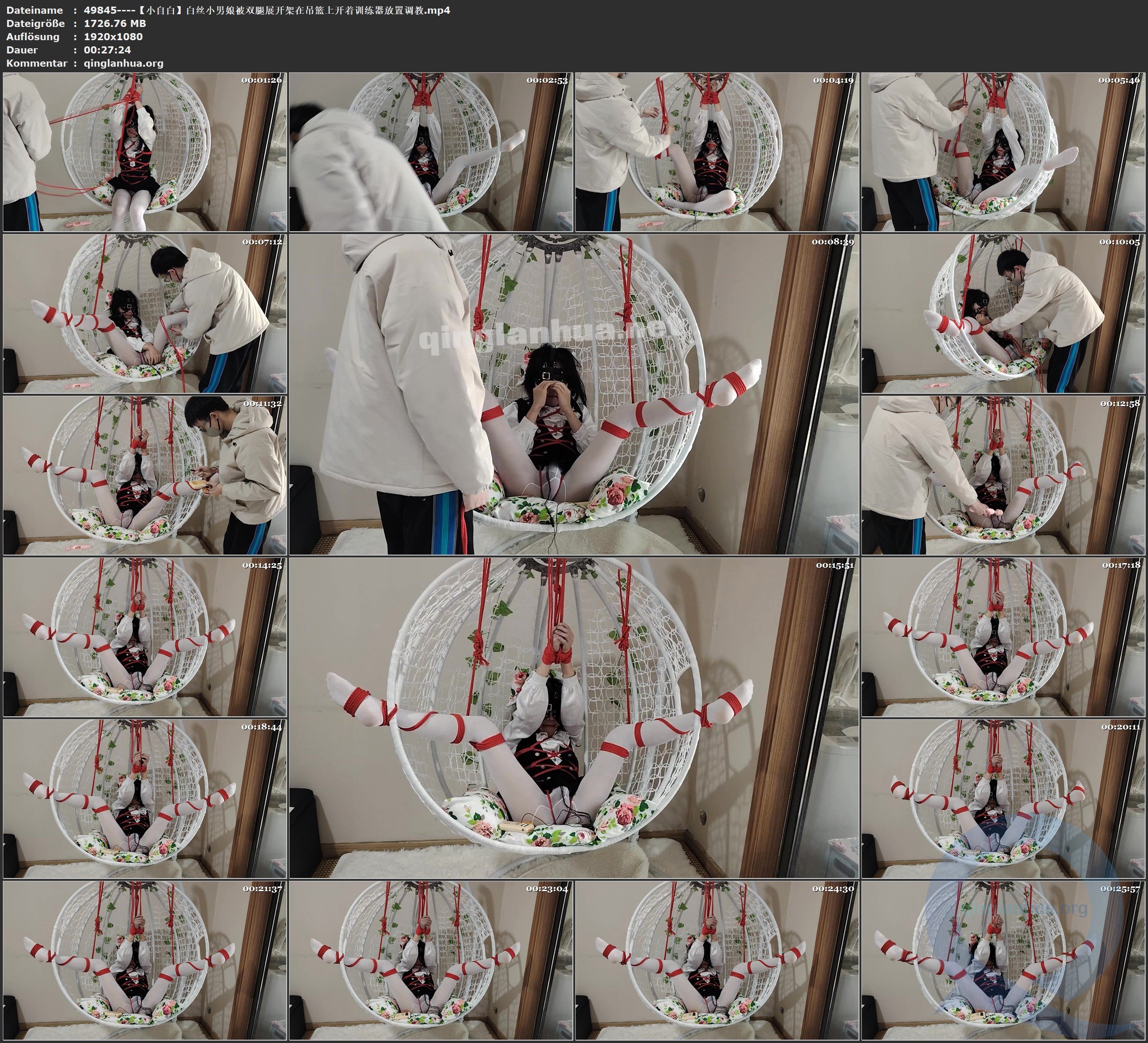Click the thumbnail labeled 00:23:04
1148x1043 pixels.
430,960
